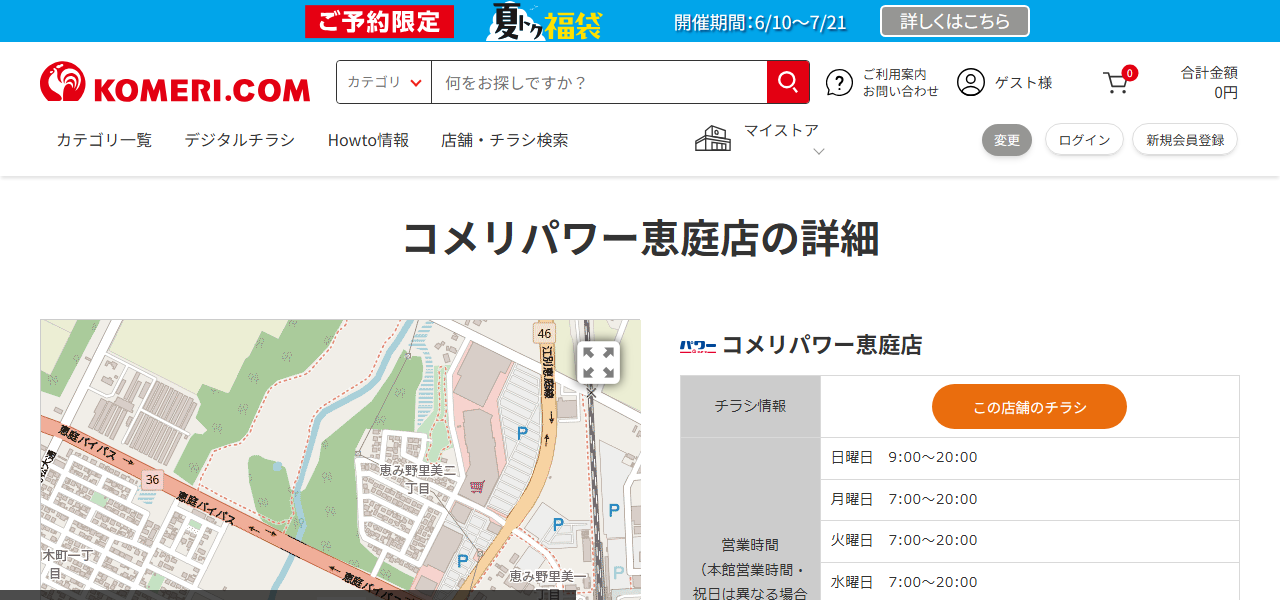Expand the マイストア chevron

coord(818,152)
